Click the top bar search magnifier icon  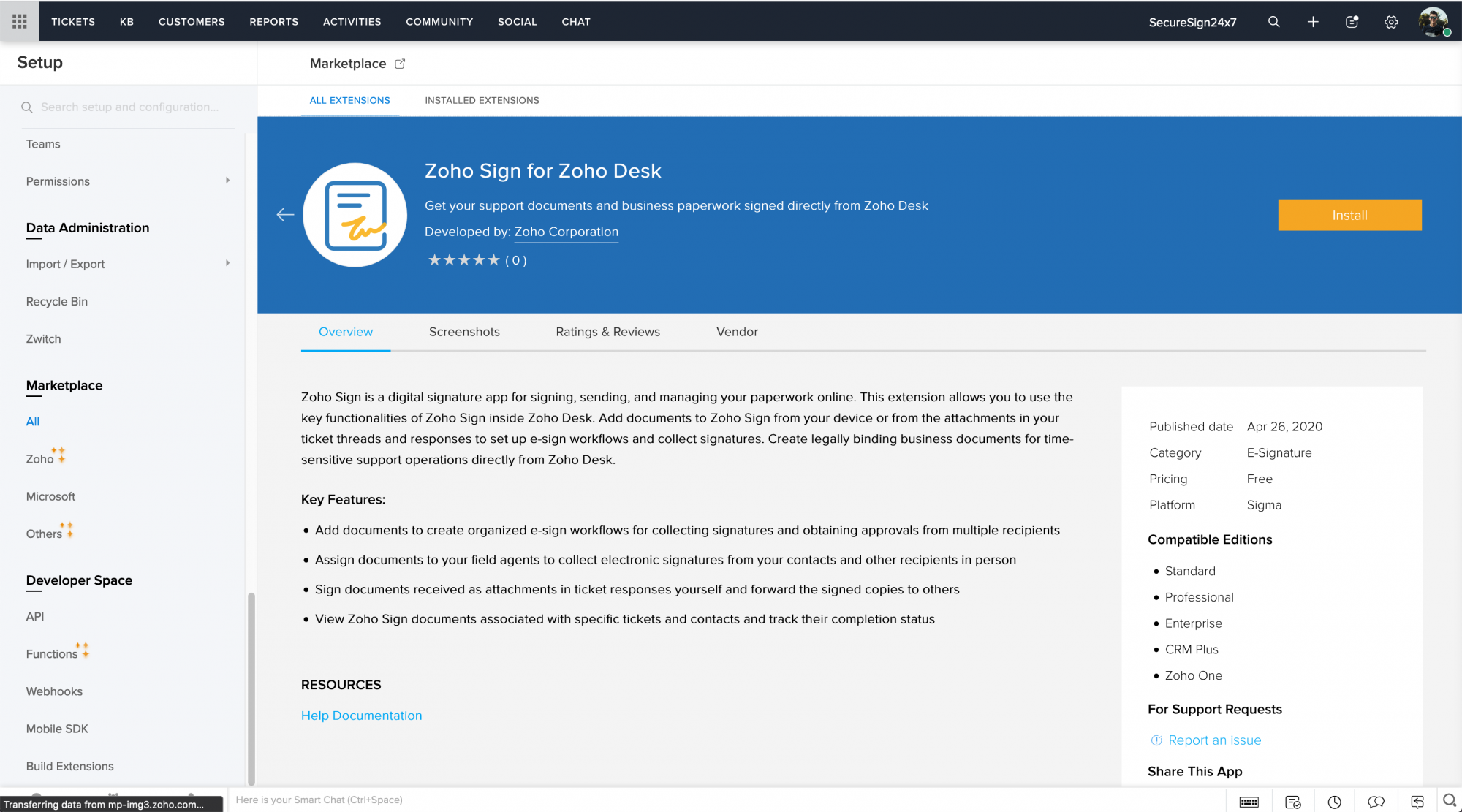(1273, 22)
